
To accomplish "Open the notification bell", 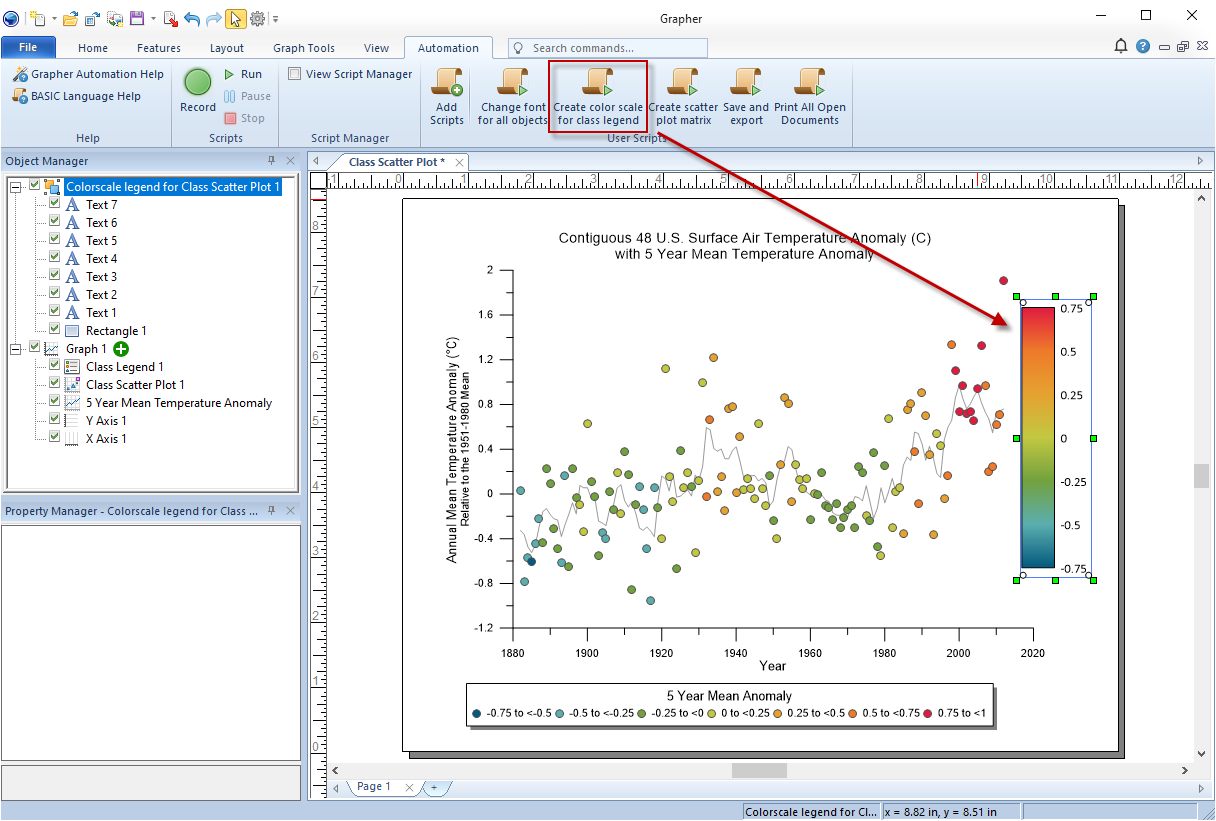I will (x=1121, y=45).
